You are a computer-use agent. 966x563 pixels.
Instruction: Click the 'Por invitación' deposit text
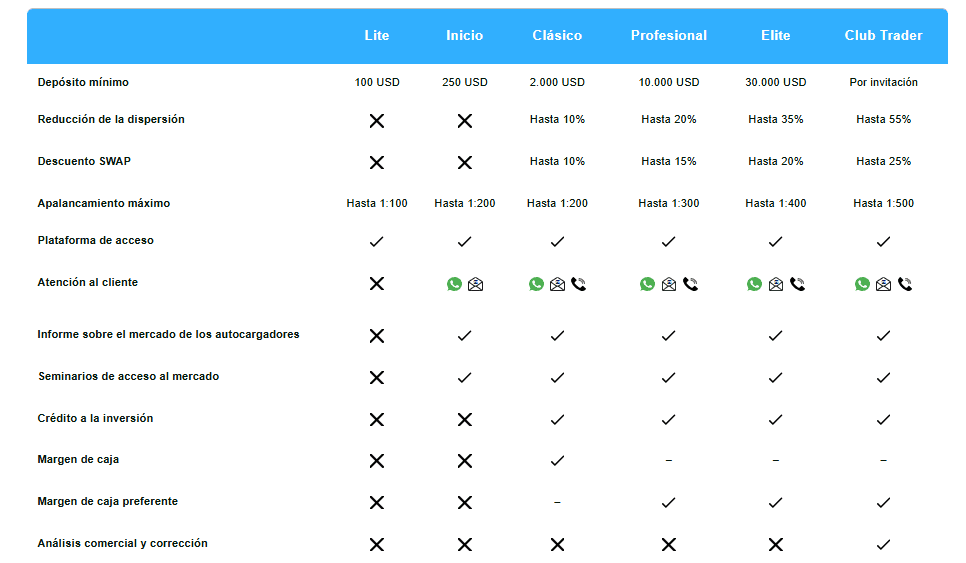click(883, 82)
